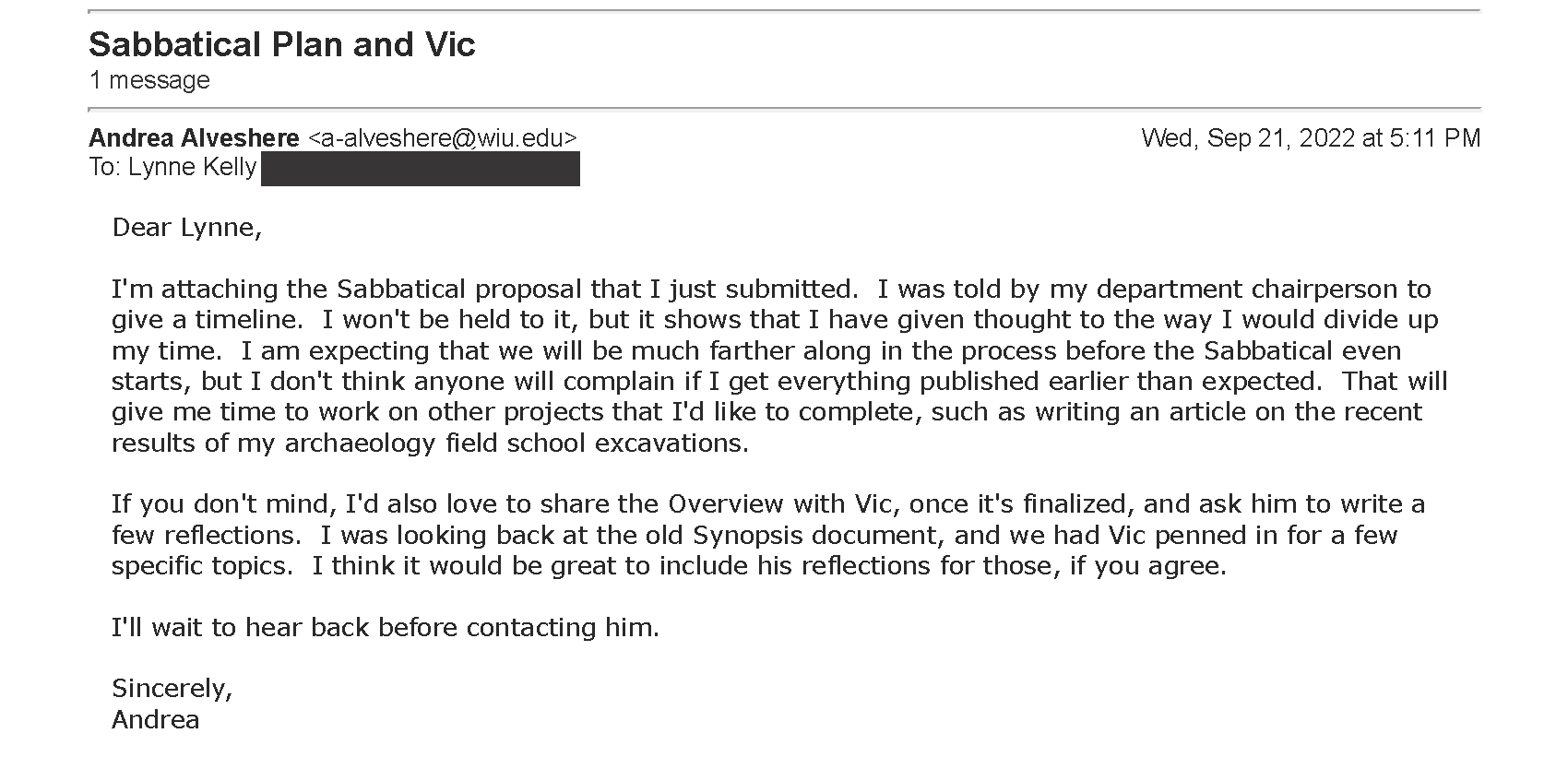This screenshot has height=757, width=1568.
Task: Click the "To:" label
Action: tap(105, 167)
